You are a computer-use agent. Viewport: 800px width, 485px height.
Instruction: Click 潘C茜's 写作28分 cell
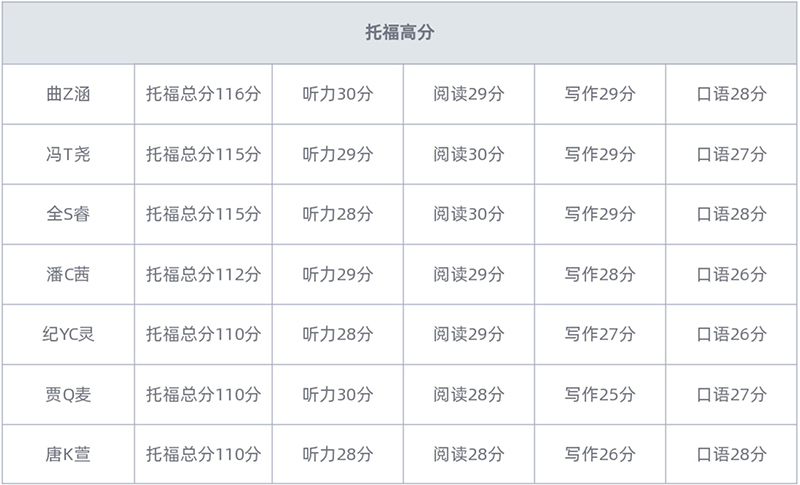(x=600, y=274)
